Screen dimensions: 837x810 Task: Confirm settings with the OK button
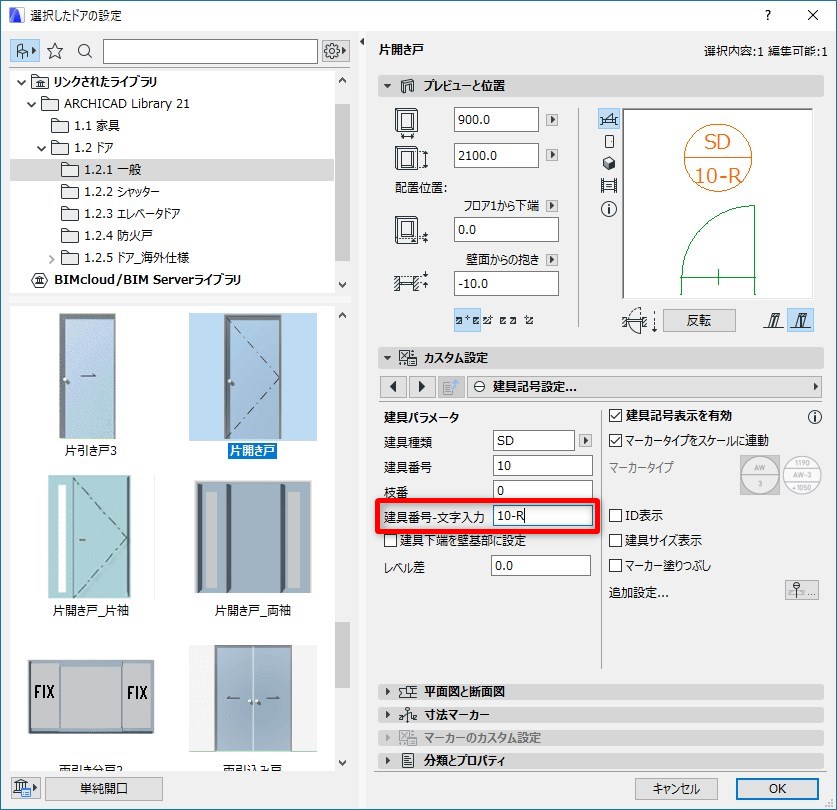tap(777, 789)
